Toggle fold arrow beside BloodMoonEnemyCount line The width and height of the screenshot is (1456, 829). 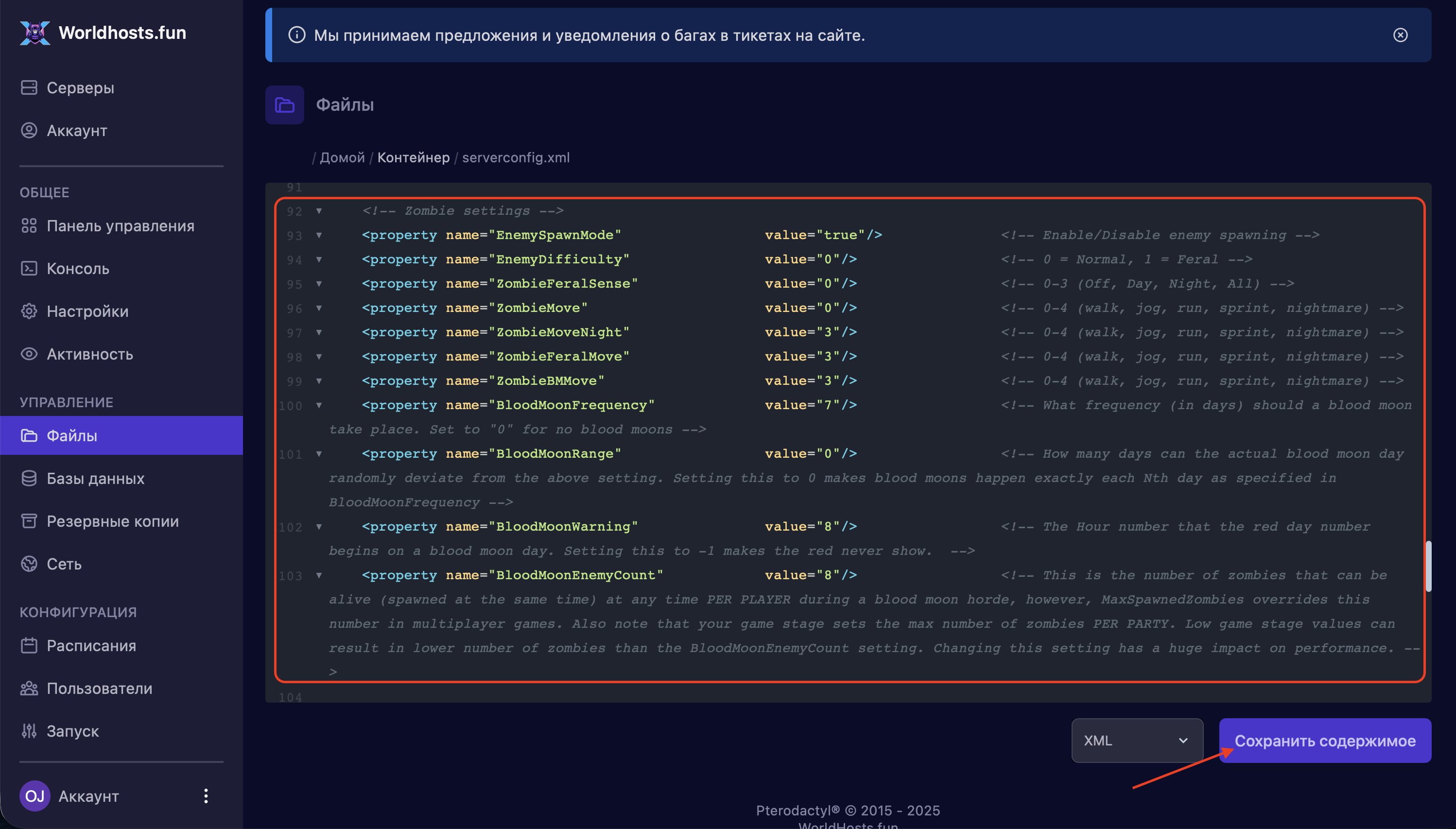[x=319, y=576]
